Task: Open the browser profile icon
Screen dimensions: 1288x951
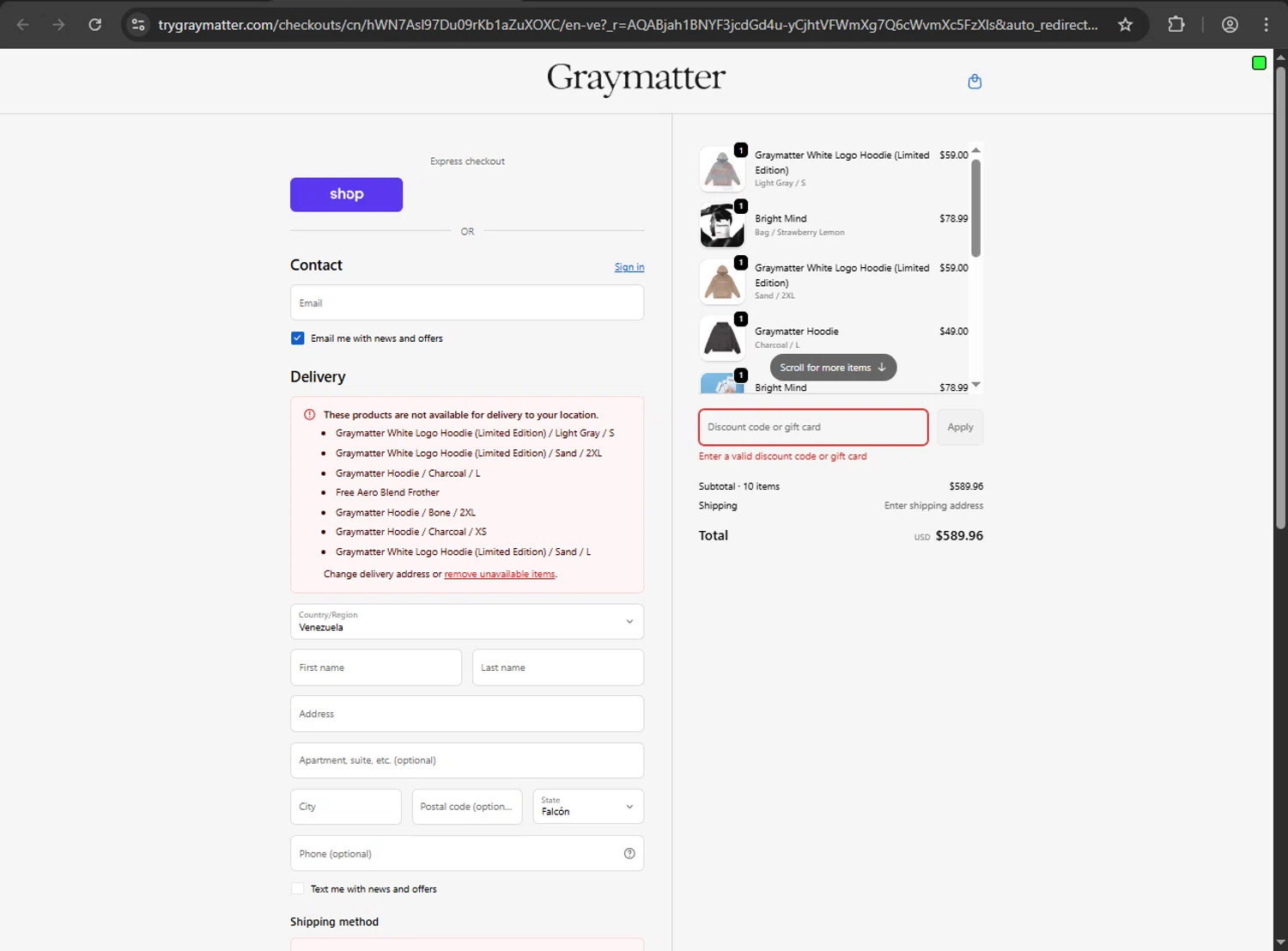Action: [1230, 25]
